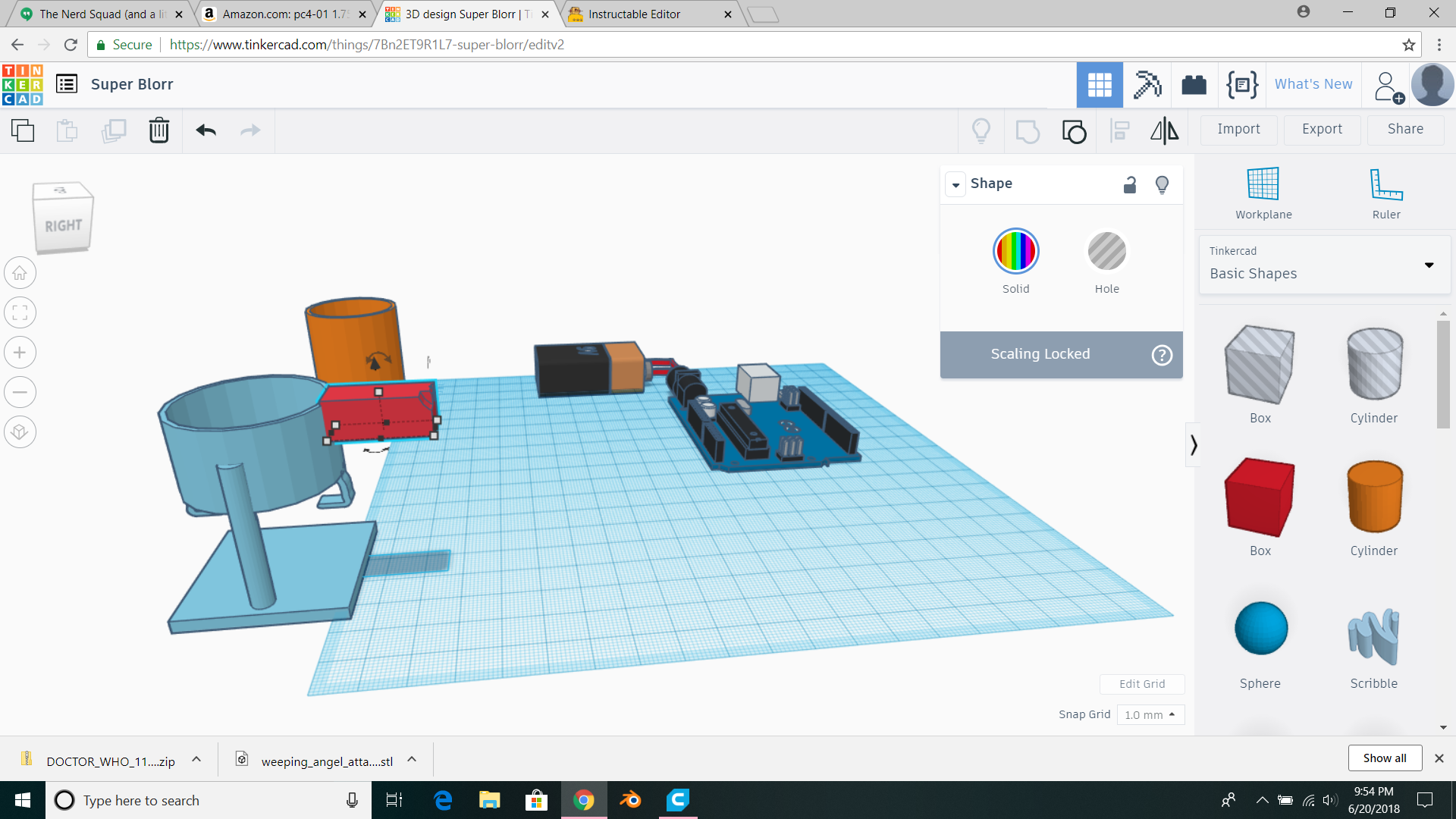This screenshot has width=1456, height=819.
Task: Click the Paste tool icon
Action: point(67,130)
